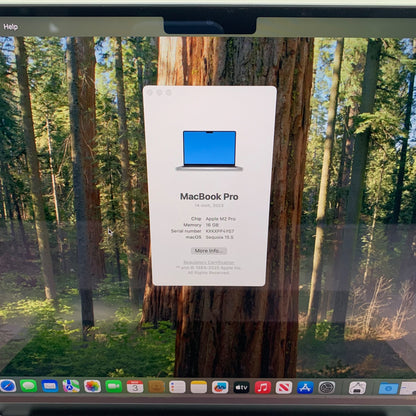Launch Reminders from the Dock

(177, 387)
